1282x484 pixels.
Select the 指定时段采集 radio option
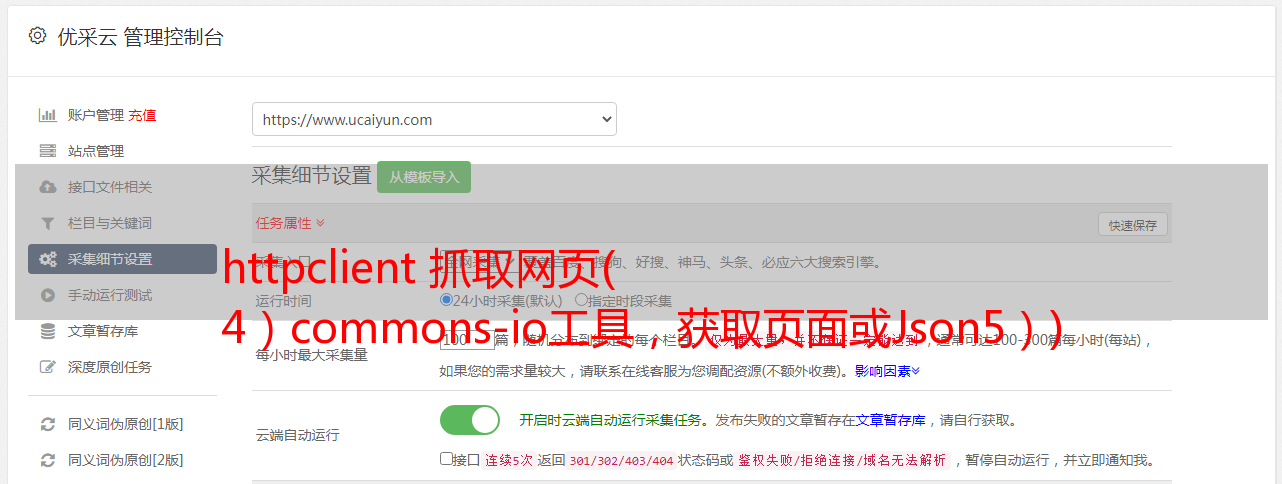(x=581, y=300)
